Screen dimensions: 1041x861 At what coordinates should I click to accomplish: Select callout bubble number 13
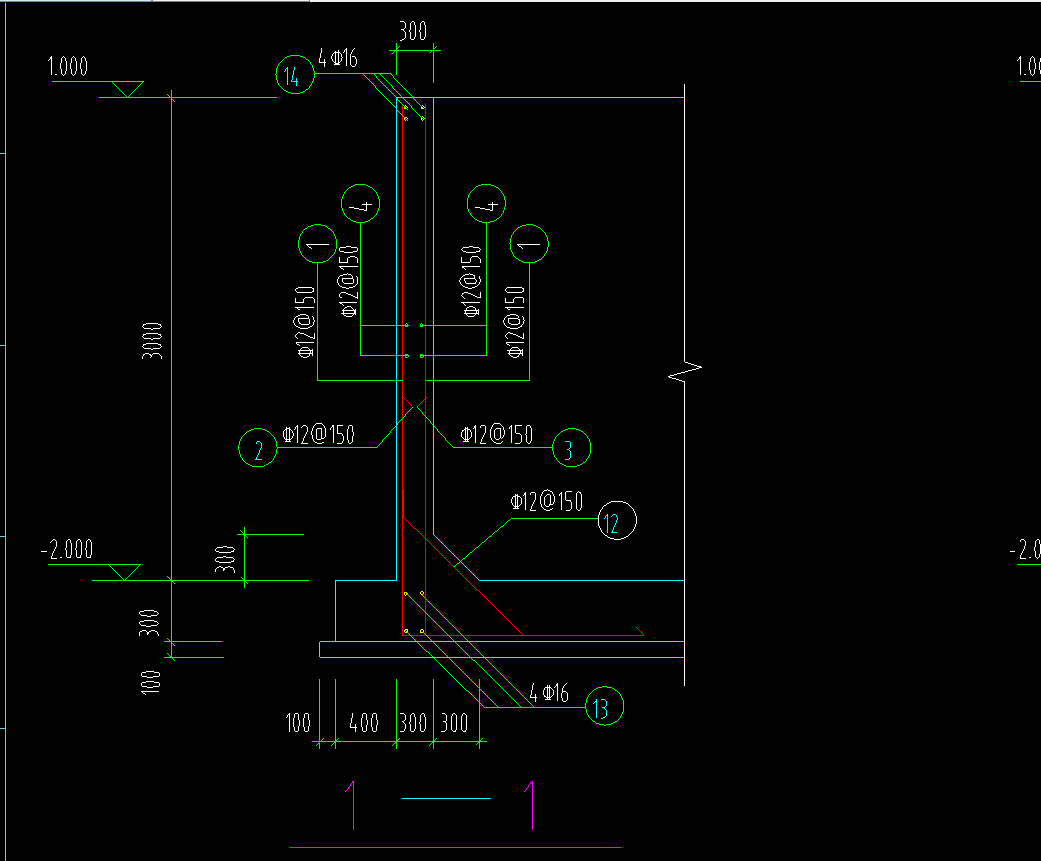point(604,706)
